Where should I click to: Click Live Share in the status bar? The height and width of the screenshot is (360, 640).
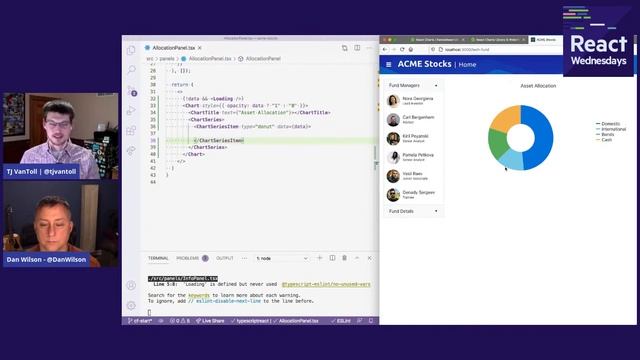(210, 321)
